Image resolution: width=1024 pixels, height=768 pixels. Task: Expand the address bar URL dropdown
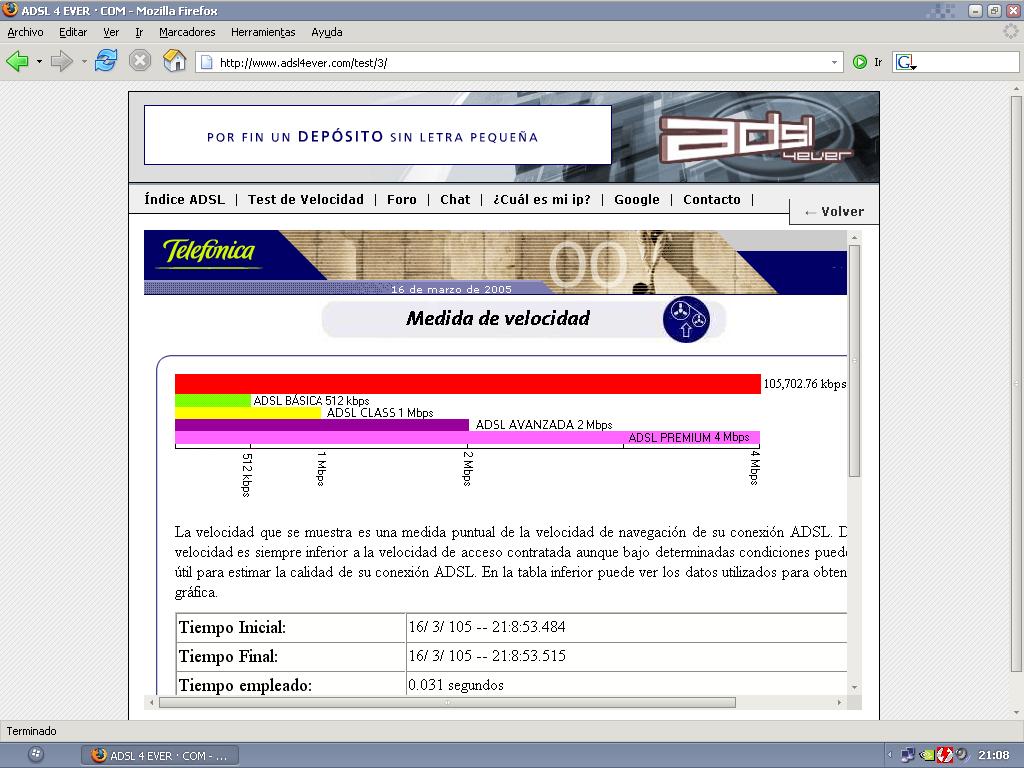coord(834,63)
